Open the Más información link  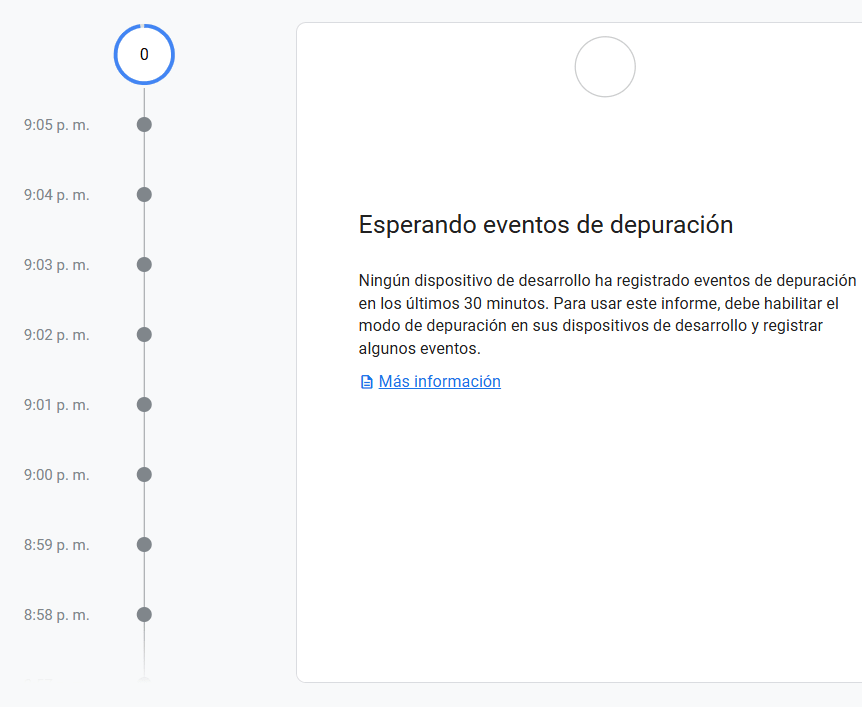[x=439, y=382]
